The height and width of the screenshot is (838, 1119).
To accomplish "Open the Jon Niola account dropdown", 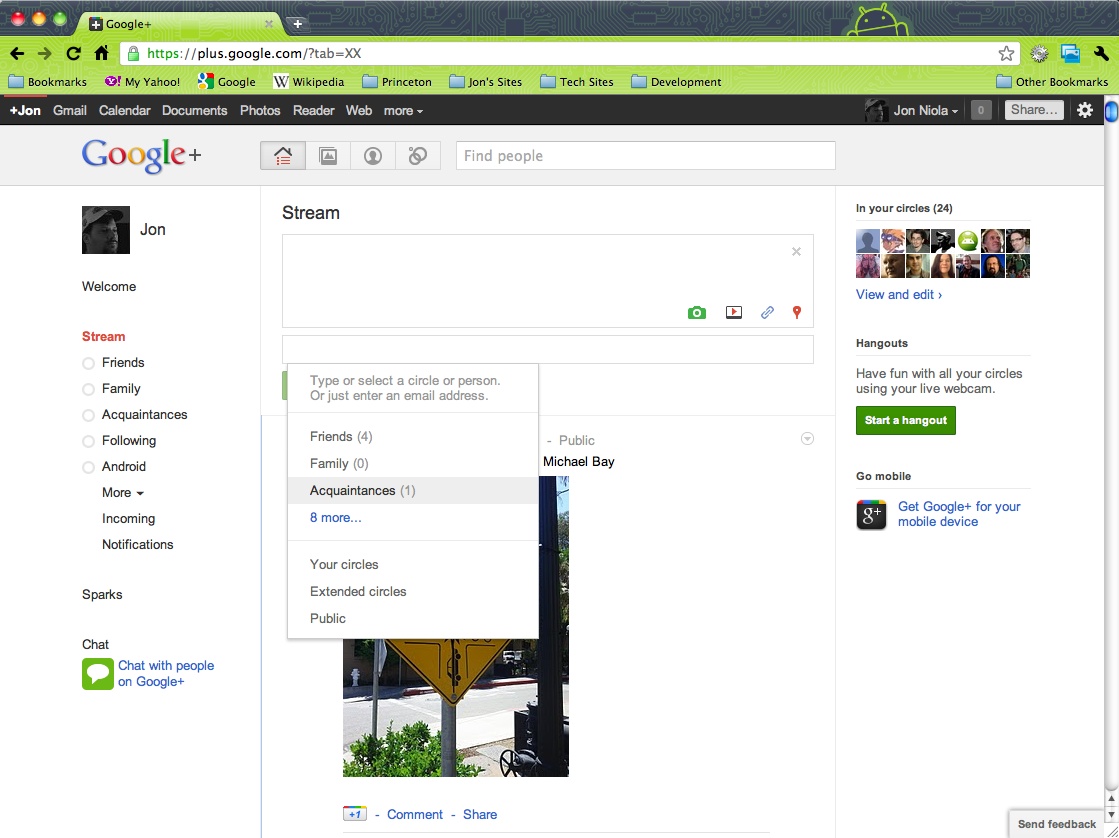I will (926, 111).
